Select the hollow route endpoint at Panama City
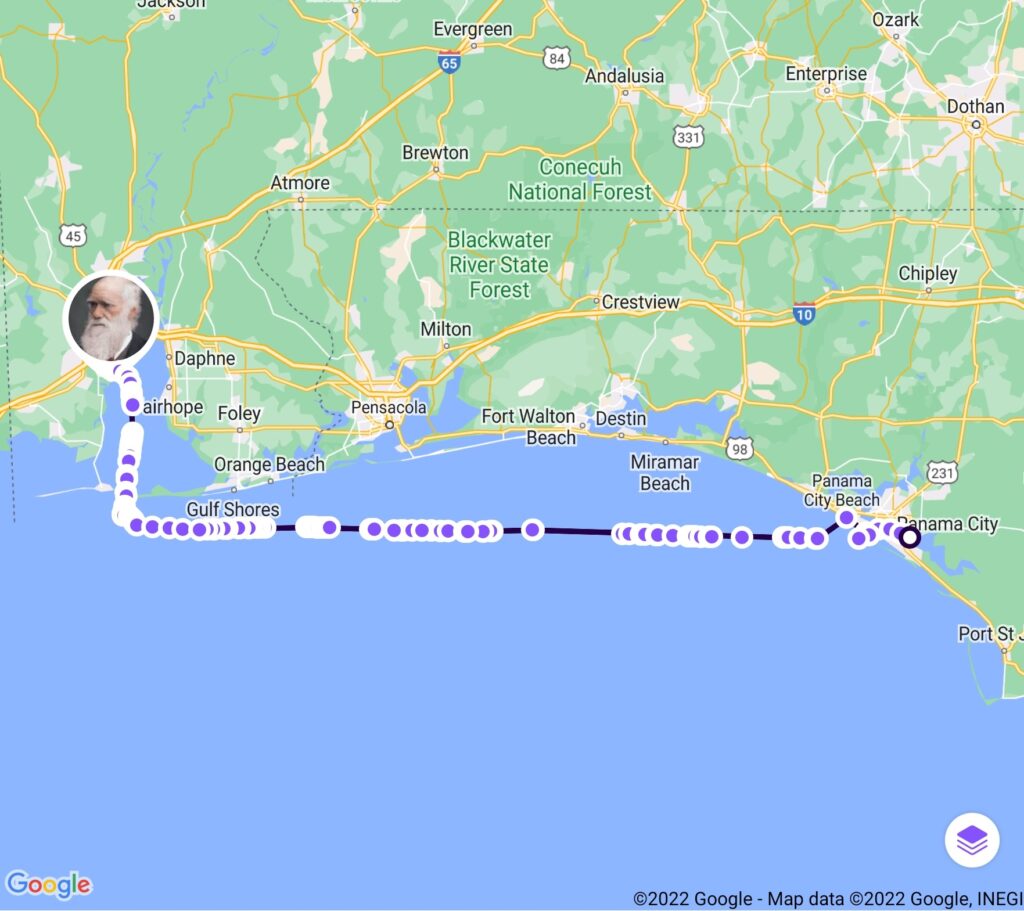This screenshot has height=911, width=1024. [910, 537]
